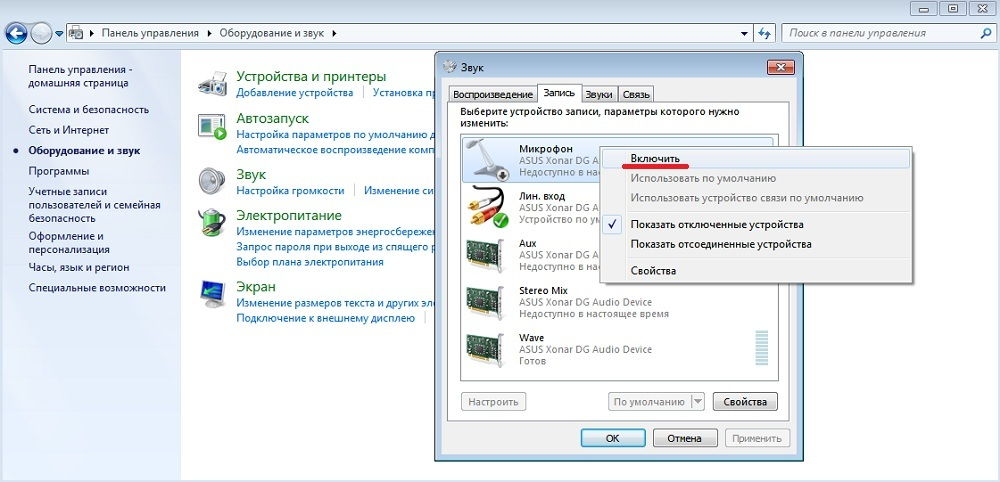
Task: Click the Sound (Звук) speaker icon
Action: tap(212, 181)
